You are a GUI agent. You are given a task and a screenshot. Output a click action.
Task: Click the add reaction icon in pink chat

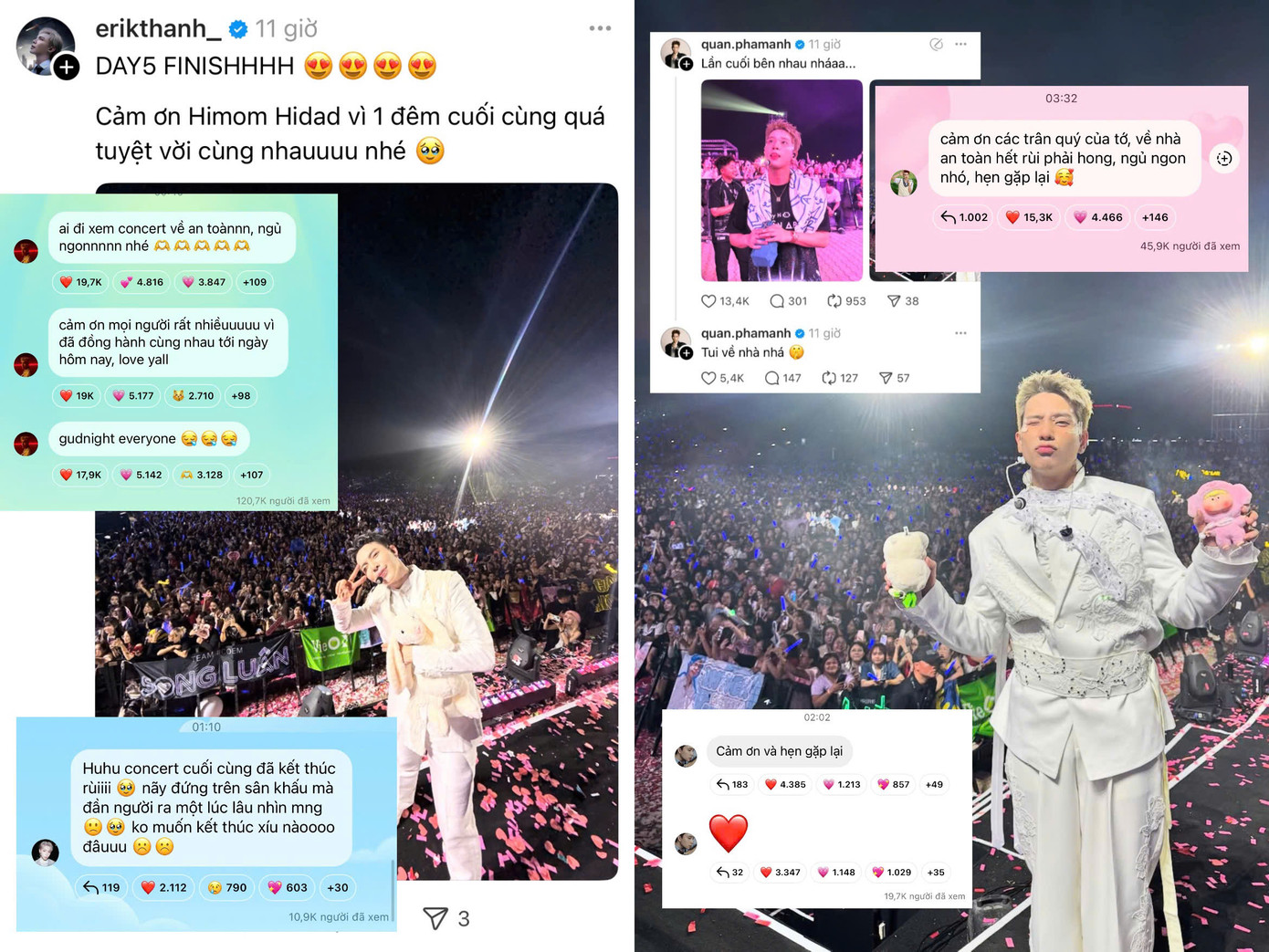[1224, 158]
